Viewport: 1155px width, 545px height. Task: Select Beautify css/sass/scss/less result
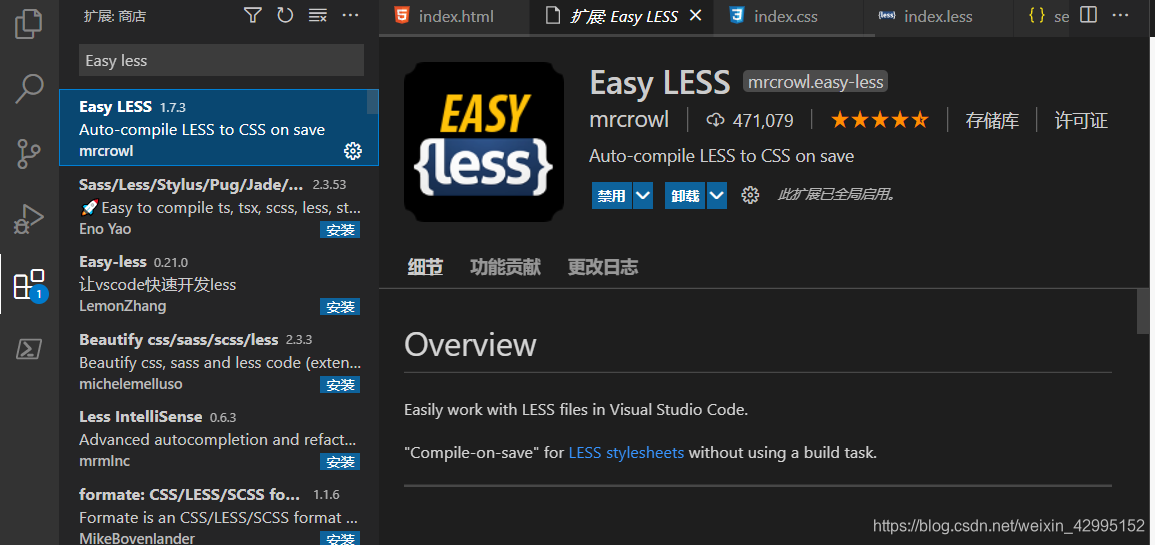tap(219, 360)
